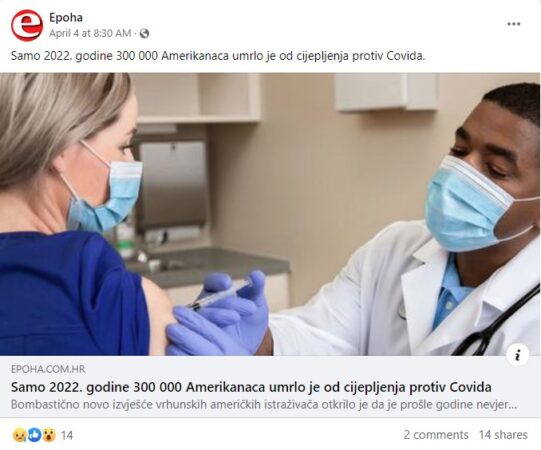Click the masked woman in the preview photo
This screenshot has height=450, width=541.
click(x=72, y=214)
